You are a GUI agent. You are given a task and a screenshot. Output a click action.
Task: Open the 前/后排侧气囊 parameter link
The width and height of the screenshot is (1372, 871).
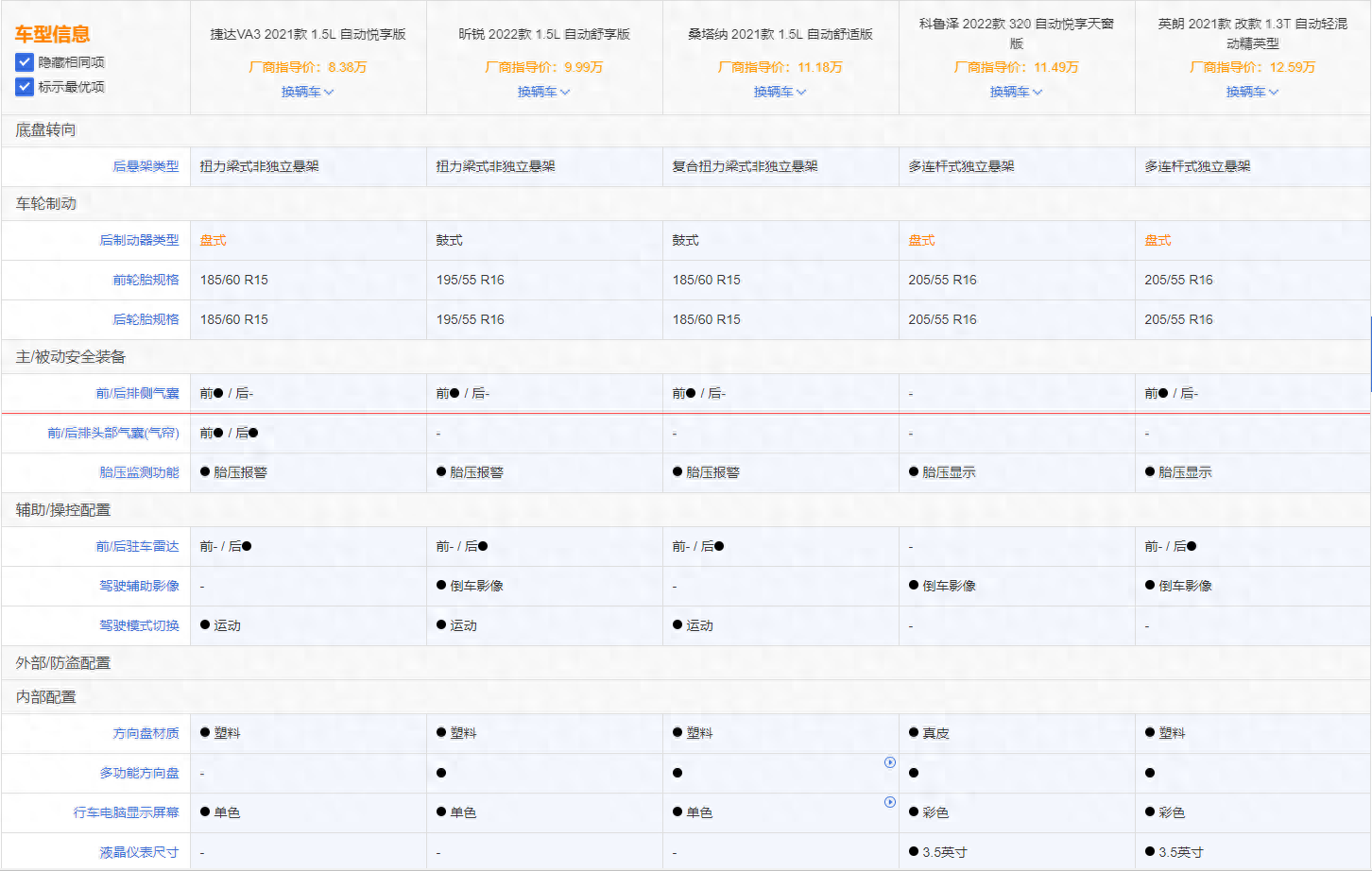(x=137, y=393)
